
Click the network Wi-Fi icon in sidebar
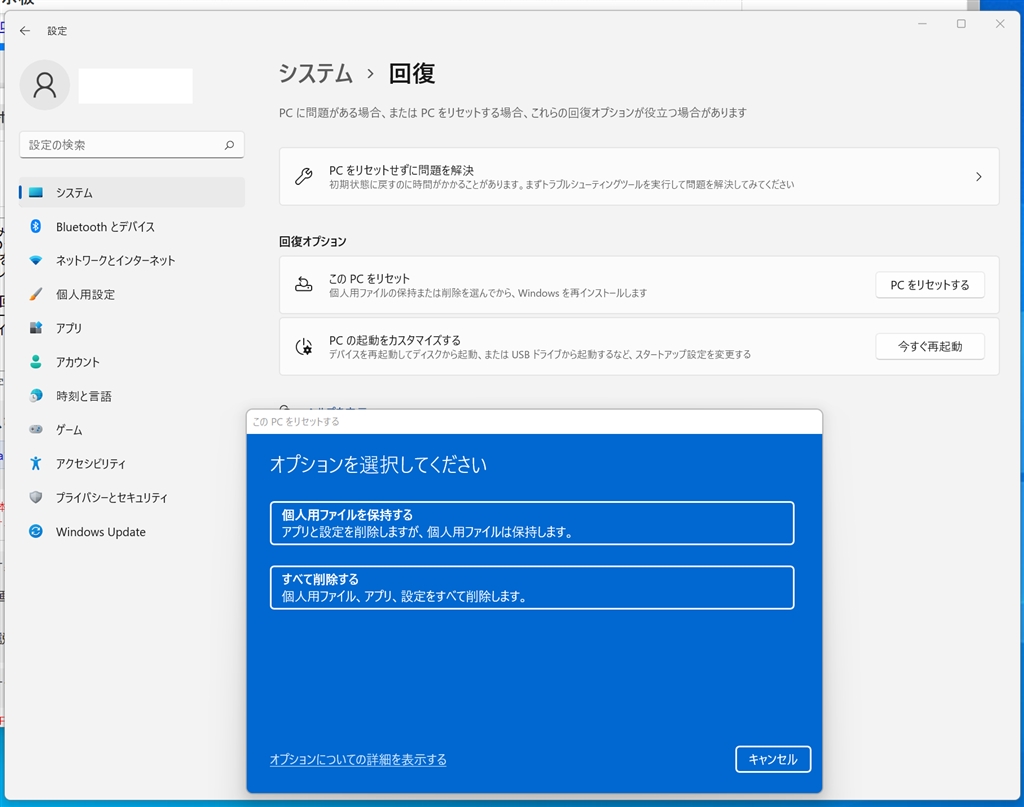pos(36,261)
